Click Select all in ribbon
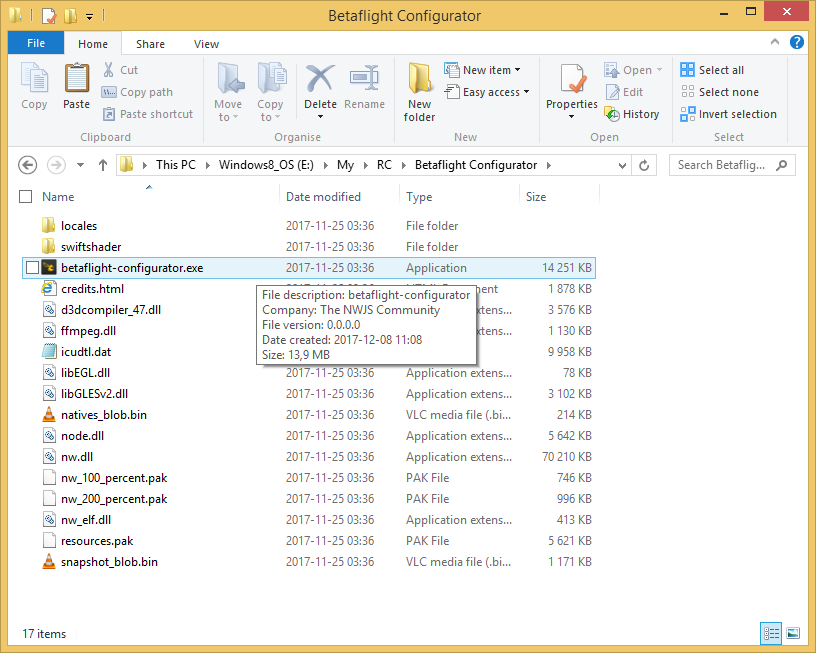This screenshot has width=816, height=653. [712, 70]
